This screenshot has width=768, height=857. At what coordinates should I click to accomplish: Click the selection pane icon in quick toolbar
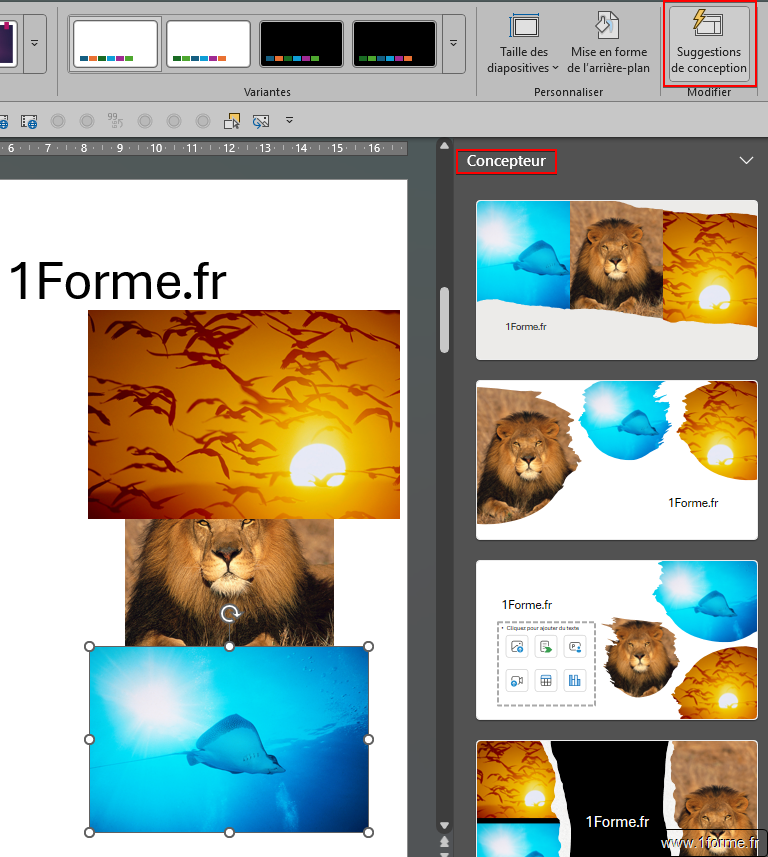(x=232, y=121)
